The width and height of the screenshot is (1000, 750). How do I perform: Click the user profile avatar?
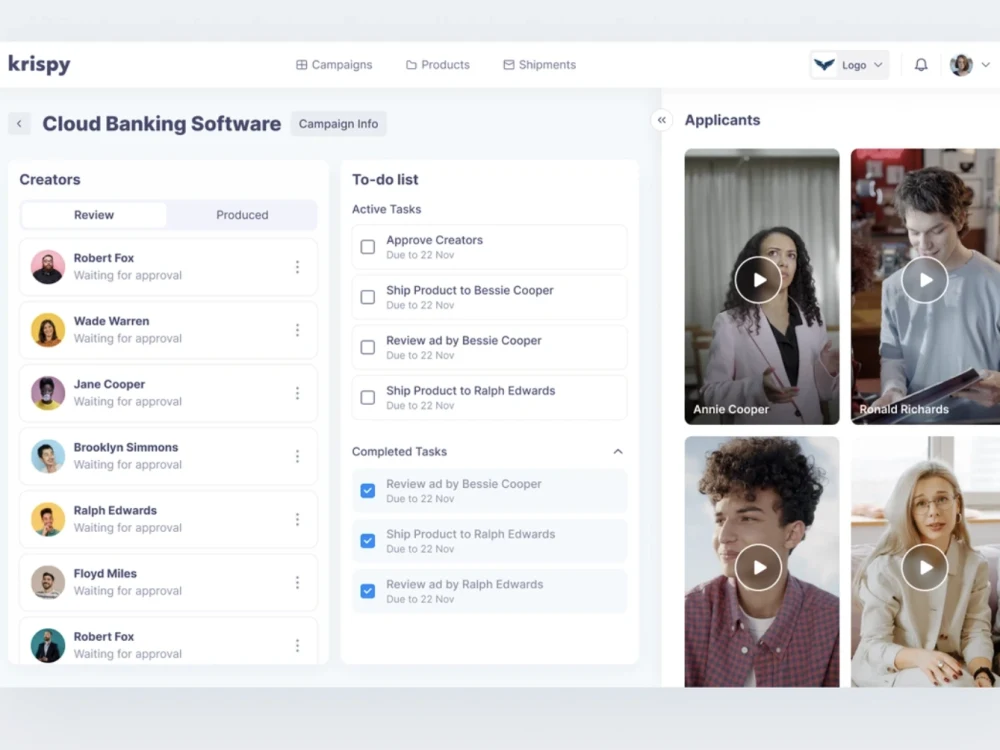coord(960,64)
